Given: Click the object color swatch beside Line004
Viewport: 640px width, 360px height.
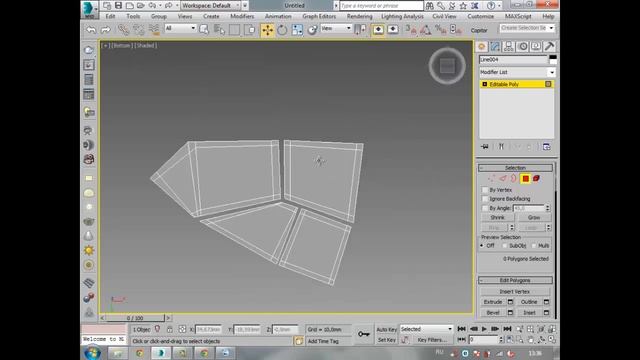Looking at the screenshot, I should click(x=553, y=60).
